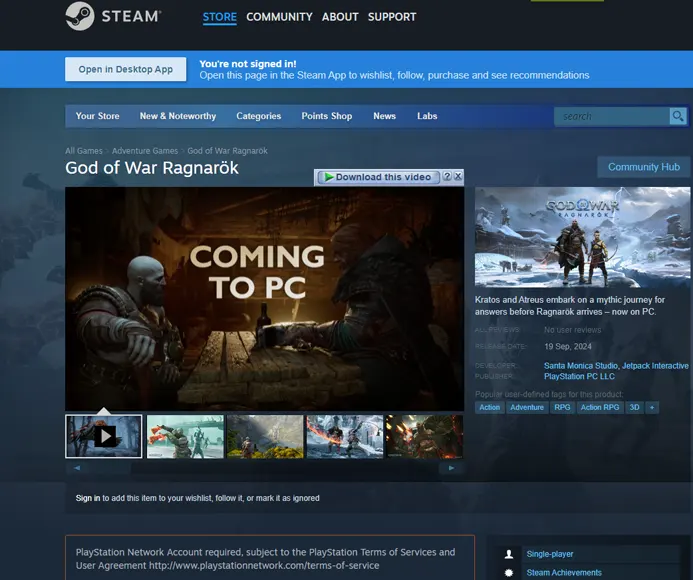Select the Adventure tag
This screenshot has width=693, height=580.
pyautogui.click(x=527, y=407)
